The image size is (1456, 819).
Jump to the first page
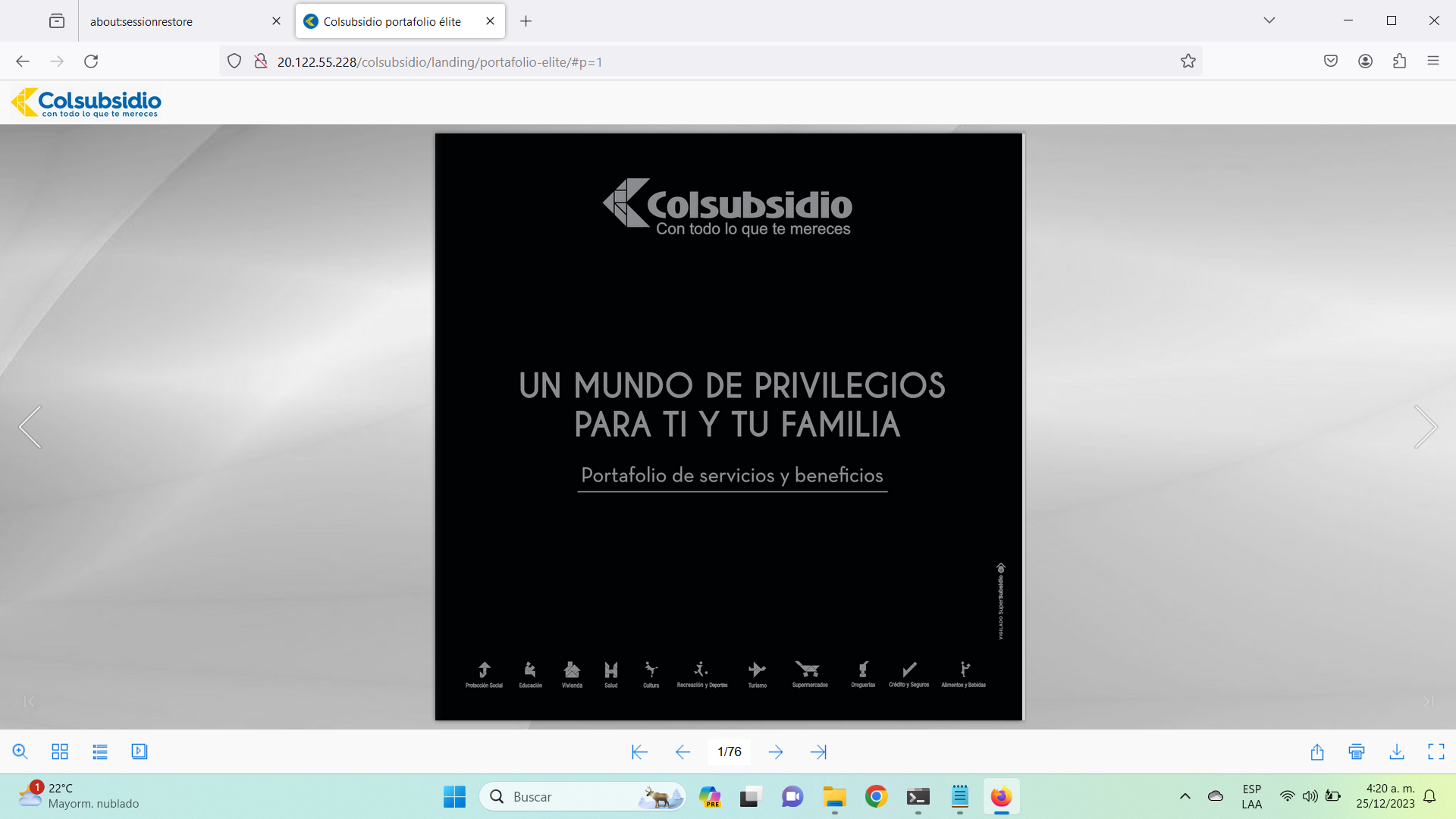tap(639, 752)
